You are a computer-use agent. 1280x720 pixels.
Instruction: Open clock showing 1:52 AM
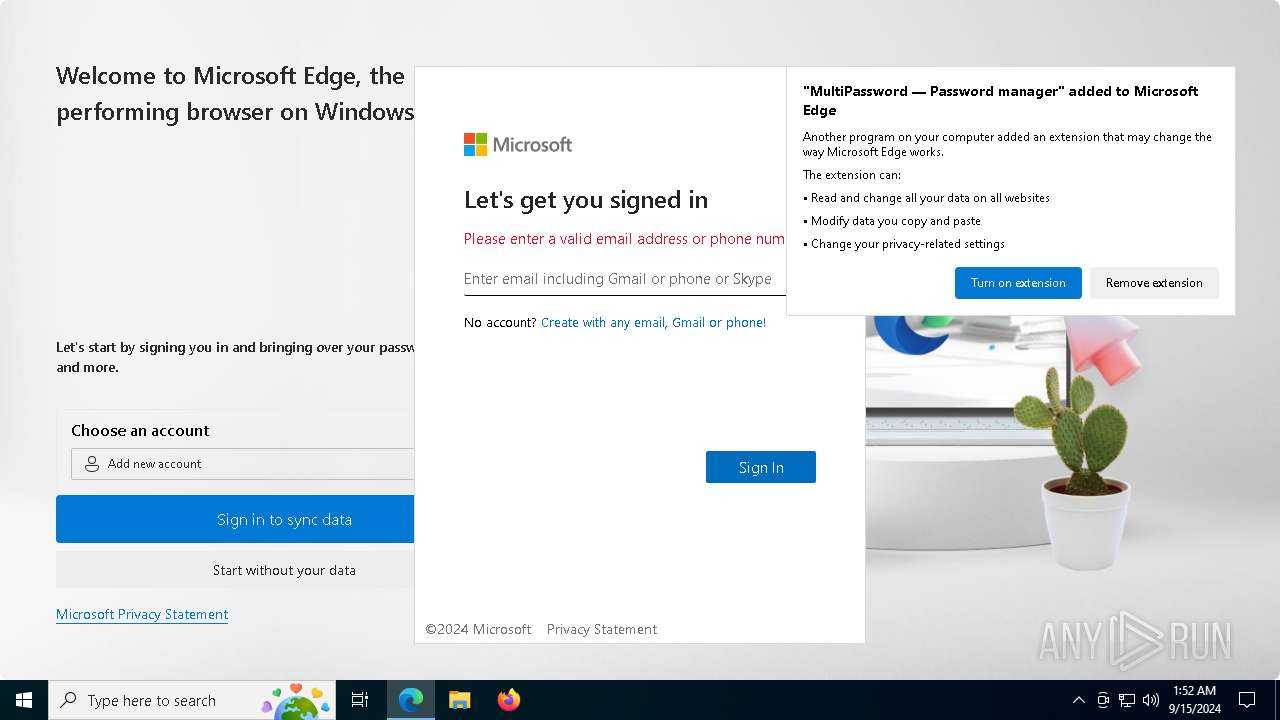[1194, 700]
